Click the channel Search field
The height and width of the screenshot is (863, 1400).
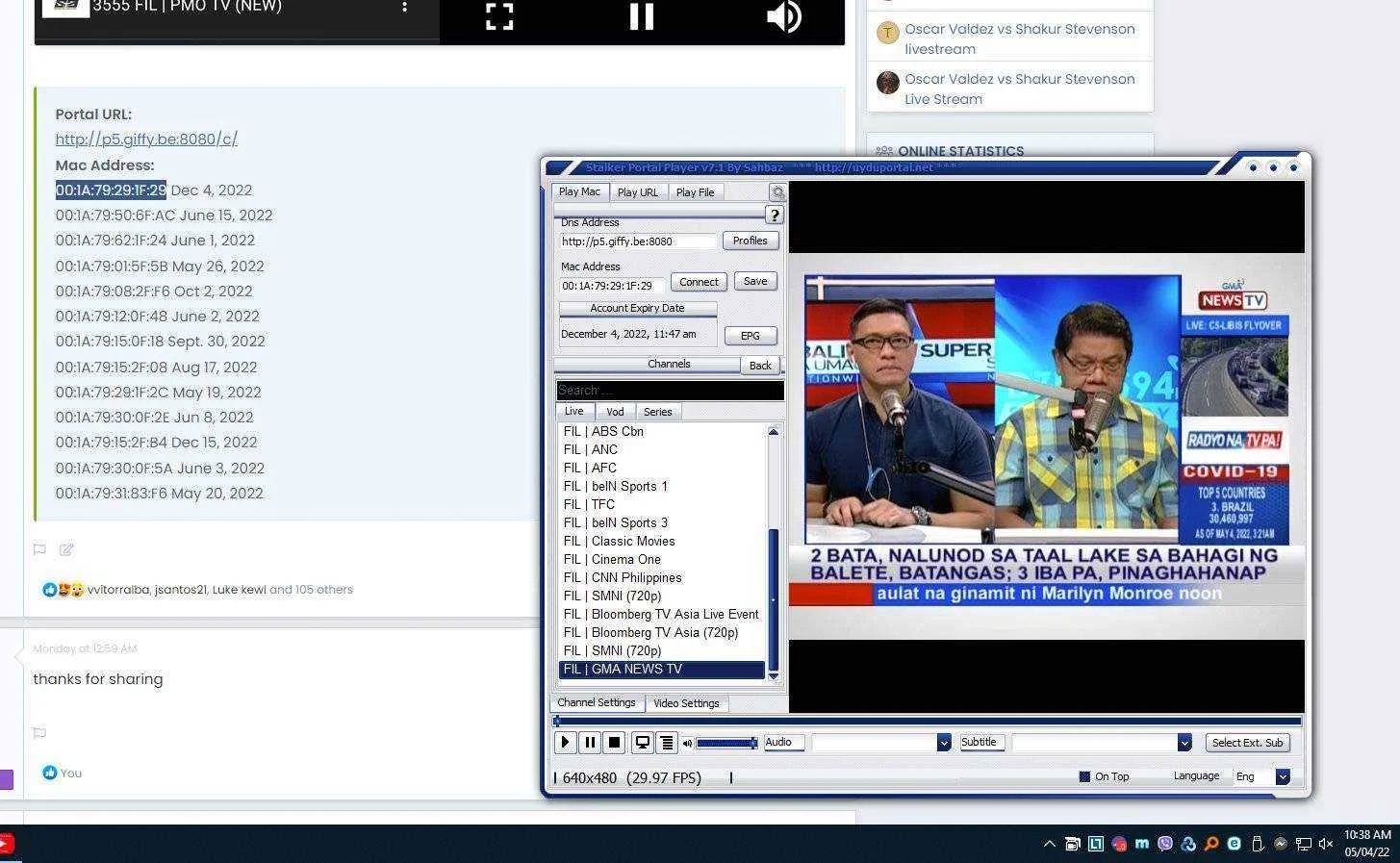click(671, 390)
